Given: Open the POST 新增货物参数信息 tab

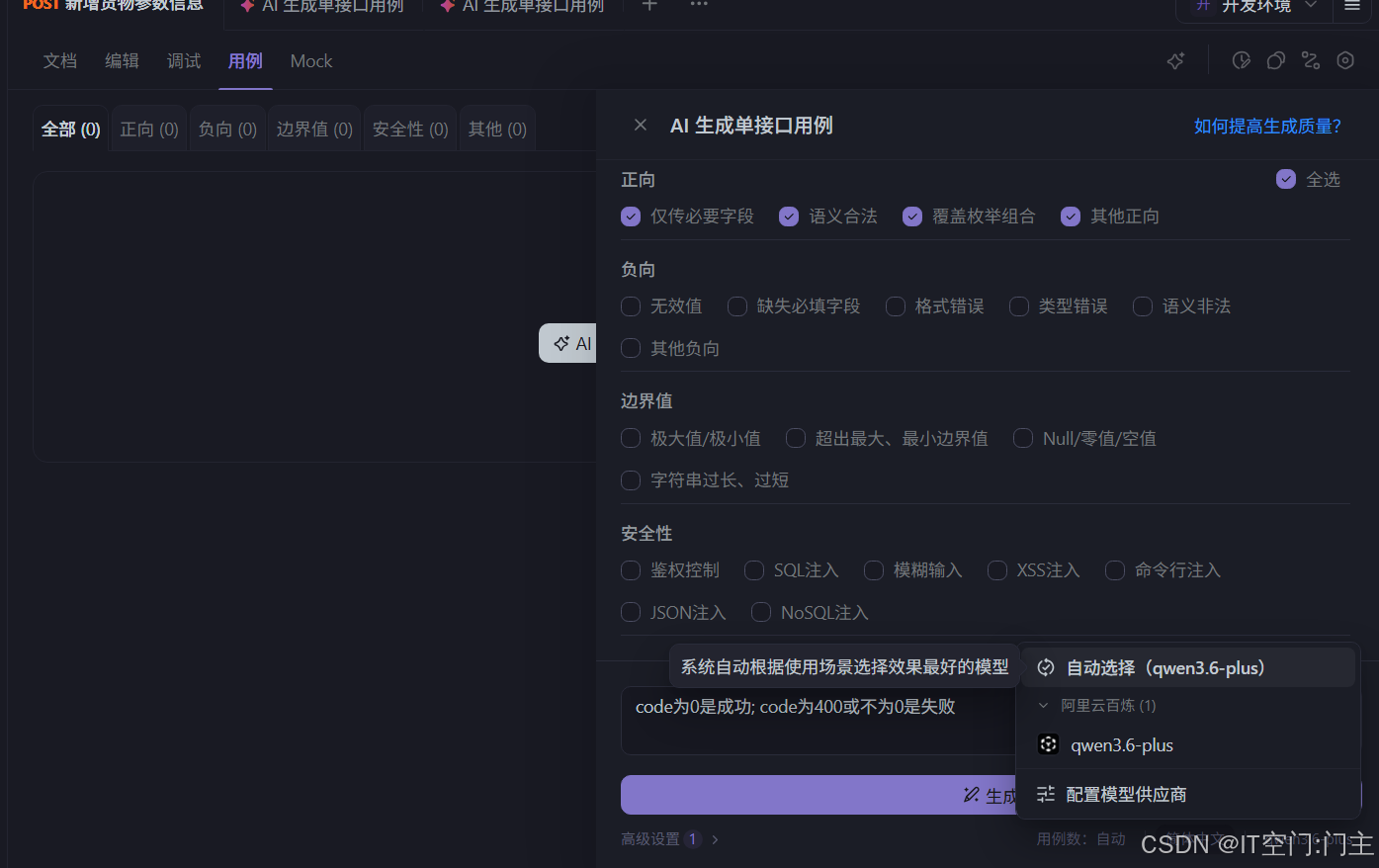Looking at the screenshot, I should coord(113,6).
